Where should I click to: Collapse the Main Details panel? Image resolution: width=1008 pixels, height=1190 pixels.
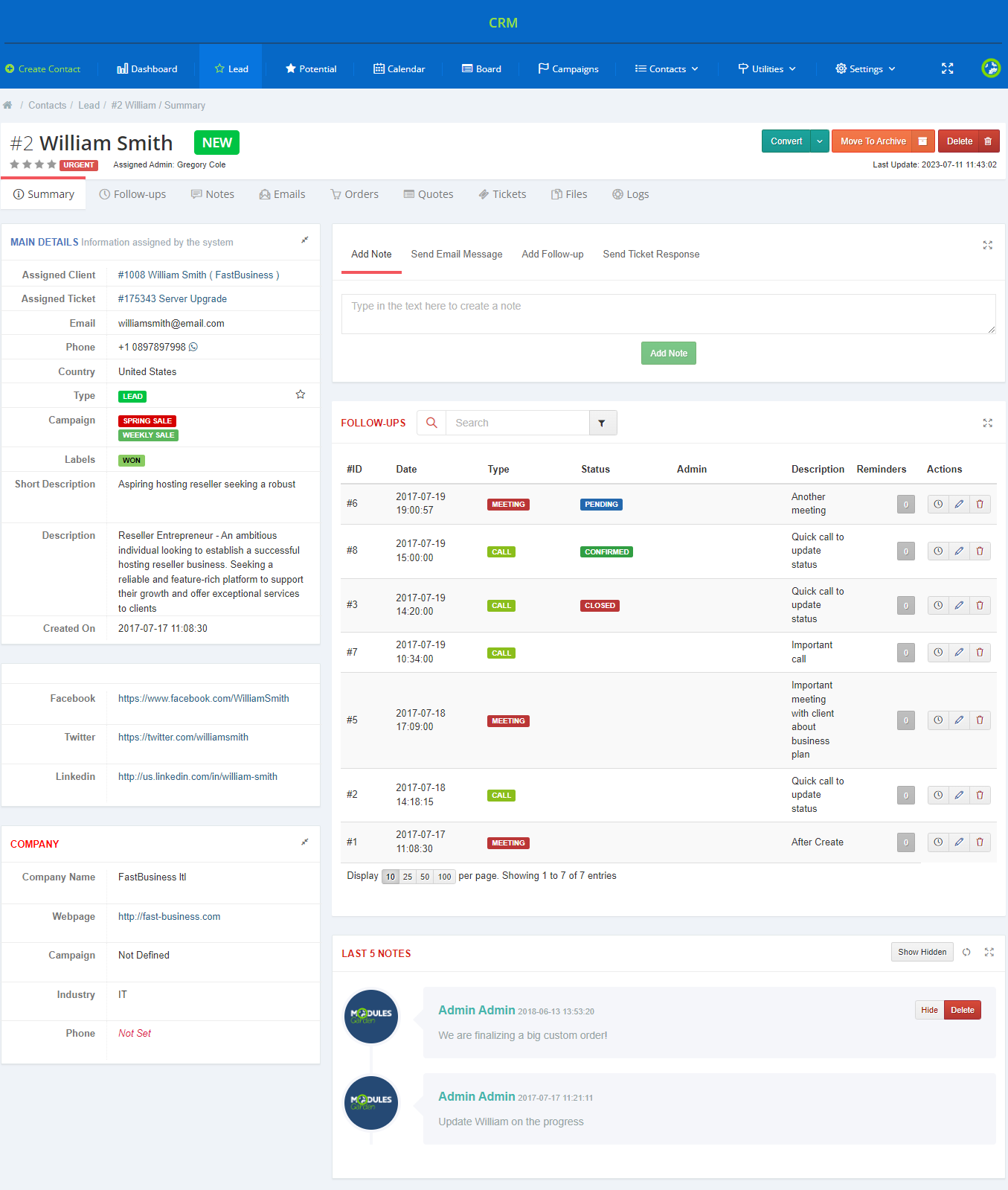point(304,240)
